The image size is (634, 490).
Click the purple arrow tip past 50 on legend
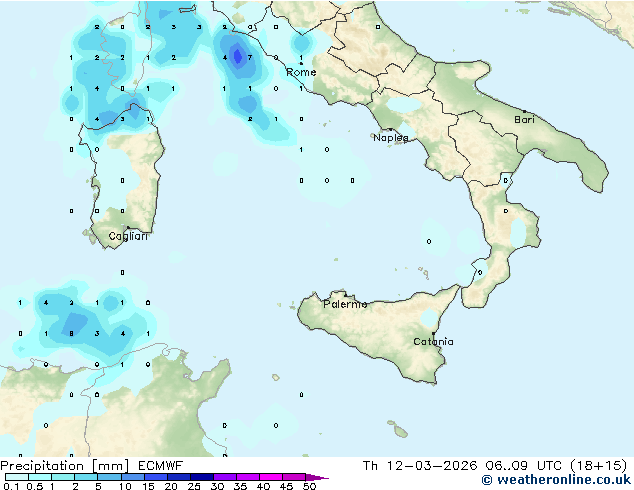pos(317,477)
